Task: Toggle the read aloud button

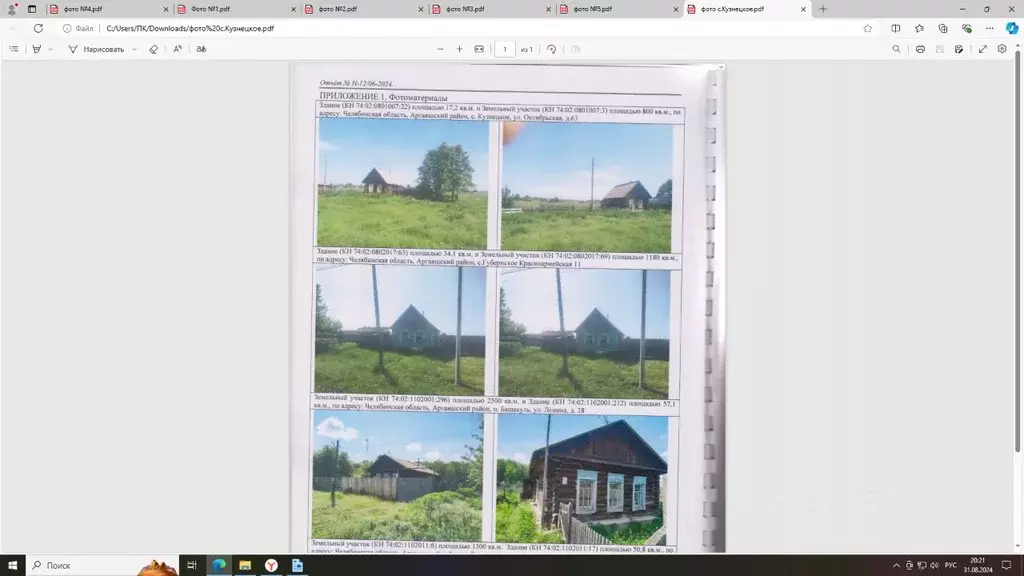Action: [x=178, y=49]
